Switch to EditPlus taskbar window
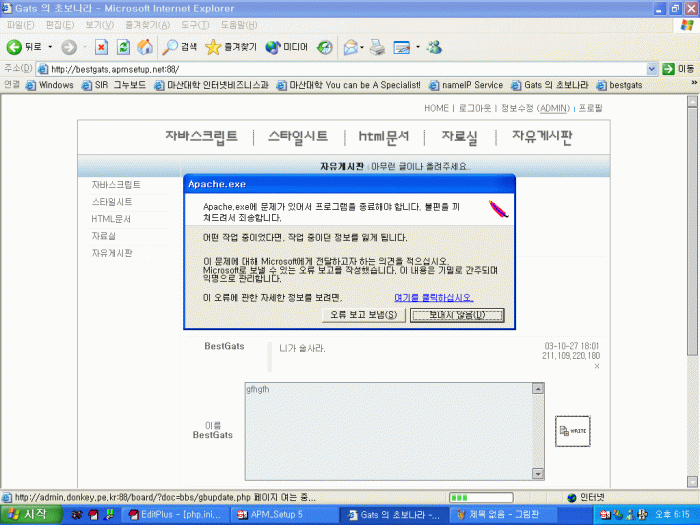The height and width of the screenshot is (525, 700). tap(176, 515)
